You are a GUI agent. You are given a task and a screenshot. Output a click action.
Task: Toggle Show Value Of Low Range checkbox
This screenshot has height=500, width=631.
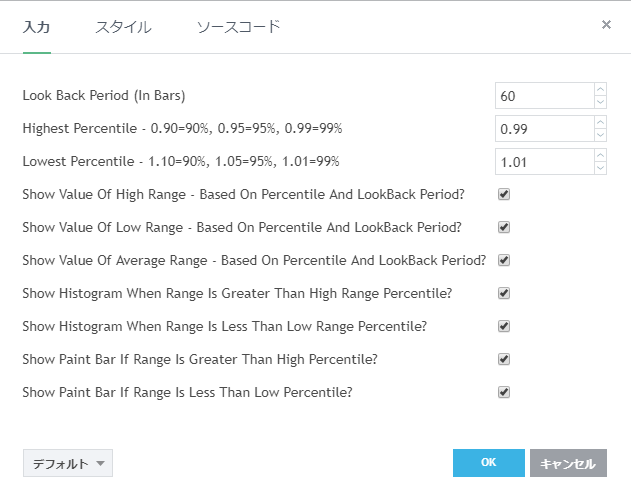coord(504,227)
